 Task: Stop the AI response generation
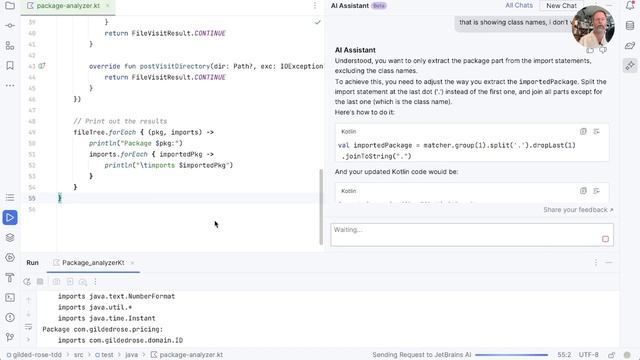[605, 239]
